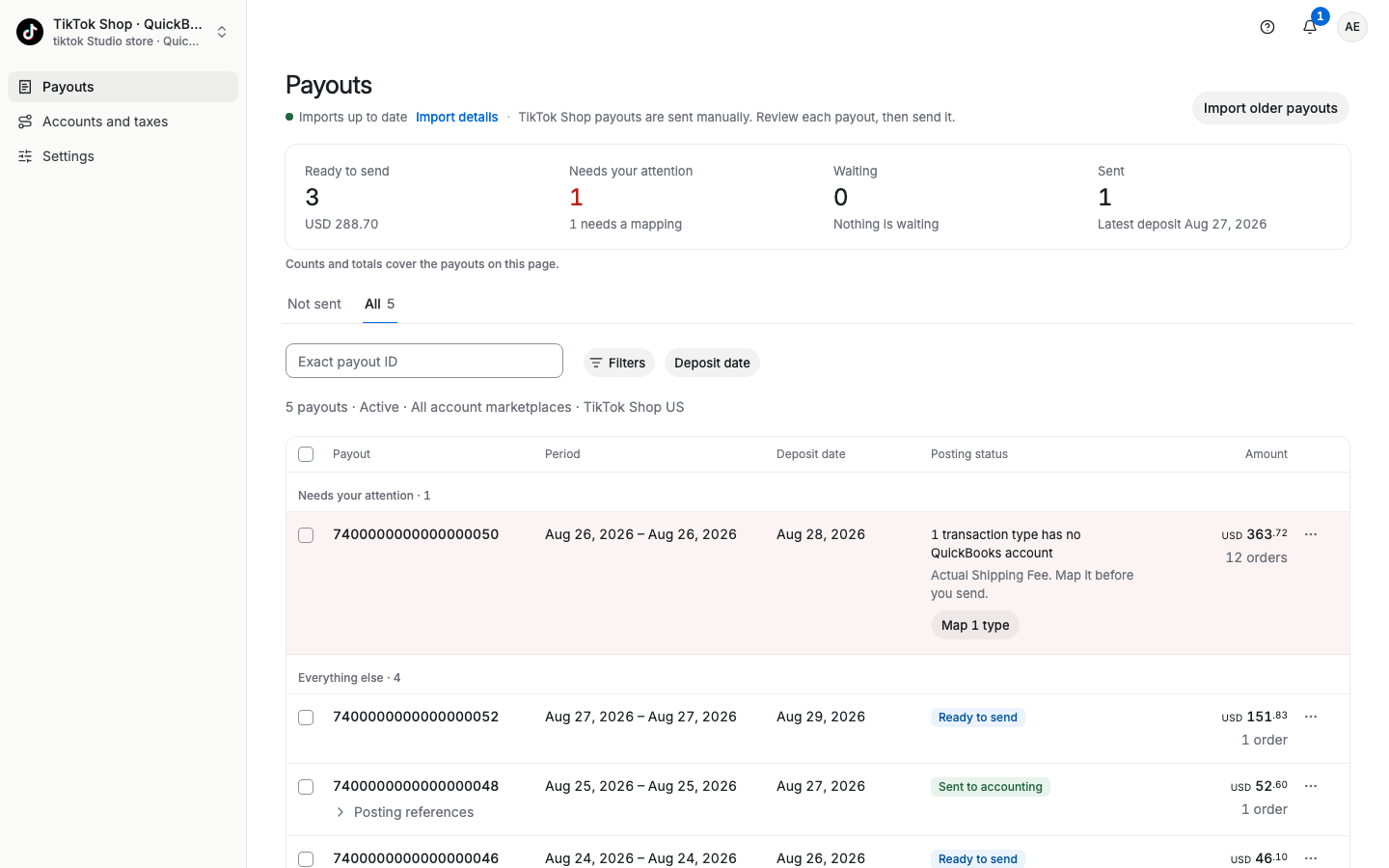The height and width of the screenshot is (868, 1389).
Task: Open the Filters button
Action: coord(618,363)
